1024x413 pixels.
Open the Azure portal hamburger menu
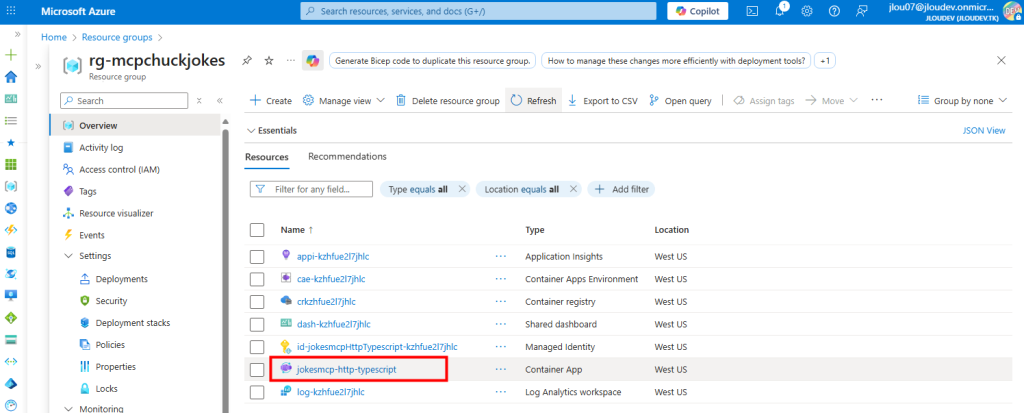[17, 11]
